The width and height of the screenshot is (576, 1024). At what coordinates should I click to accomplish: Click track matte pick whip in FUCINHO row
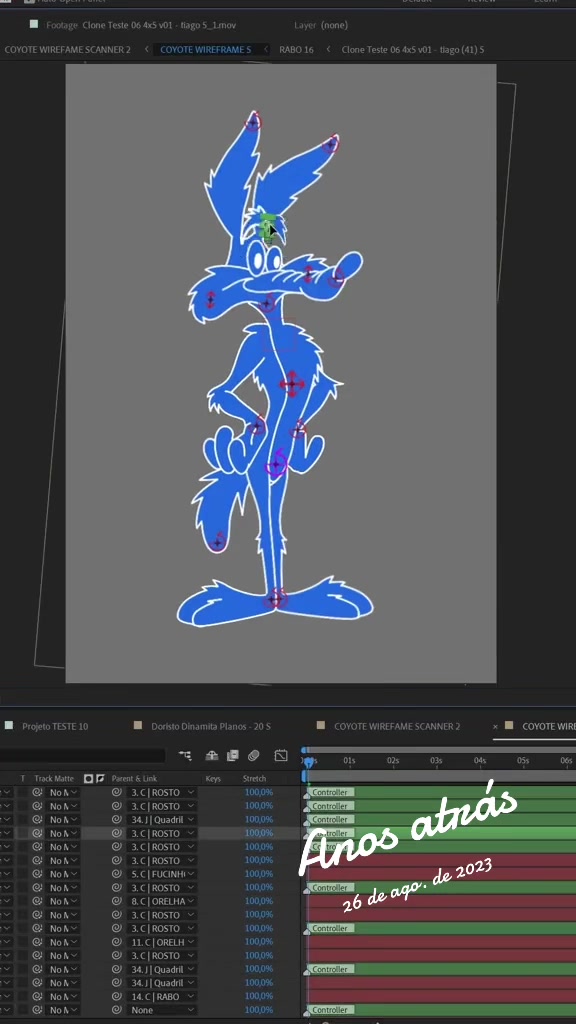tap(37, 874)
